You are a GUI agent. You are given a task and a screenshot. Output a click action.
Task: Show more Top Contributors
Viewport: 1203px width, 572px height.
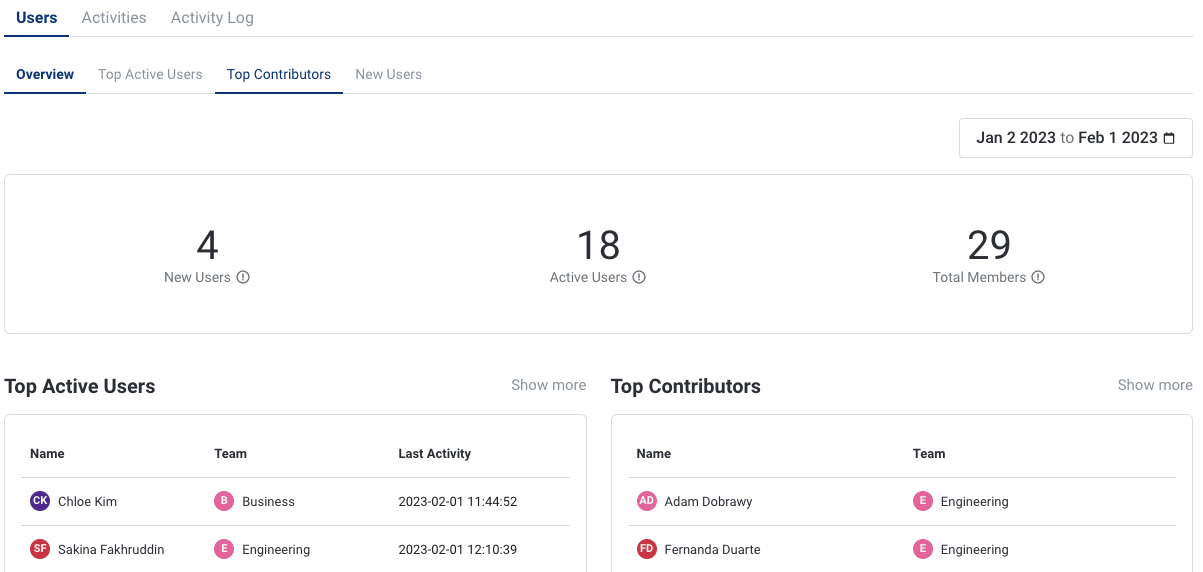coord(1154,385)
